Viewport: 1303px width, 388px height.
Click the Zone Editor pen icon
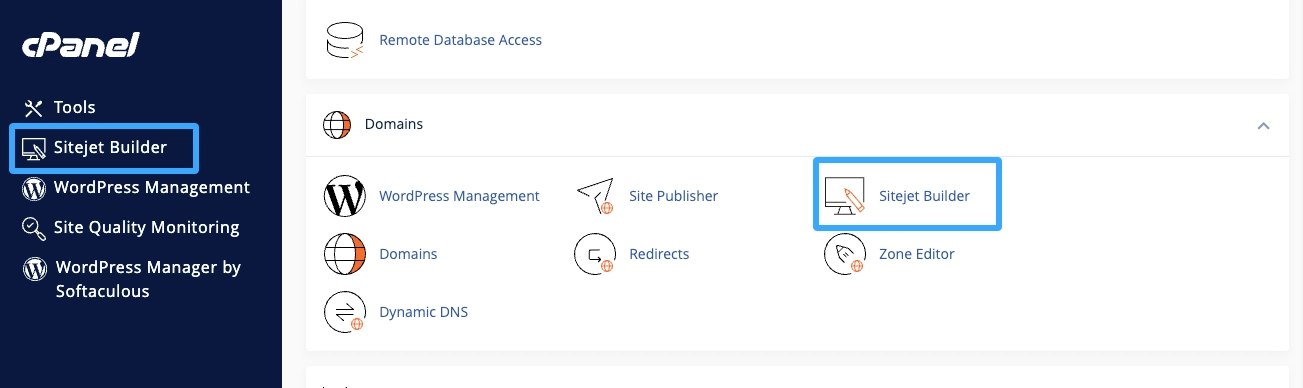pos(845,254)
